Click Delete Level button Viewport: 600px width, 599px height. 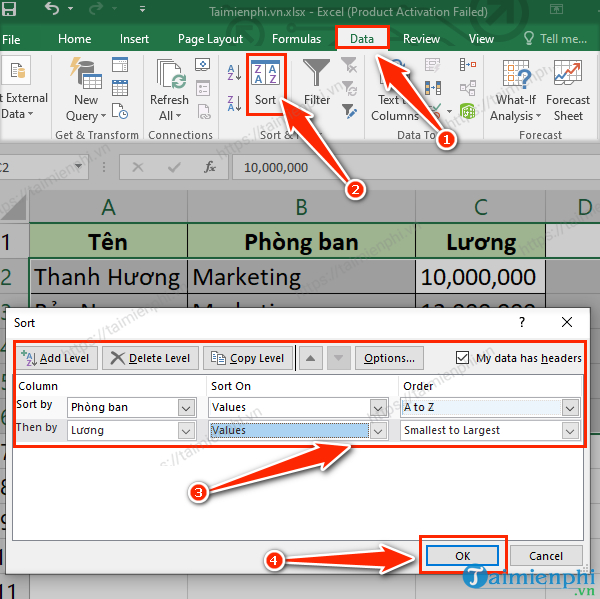[150, 358]
